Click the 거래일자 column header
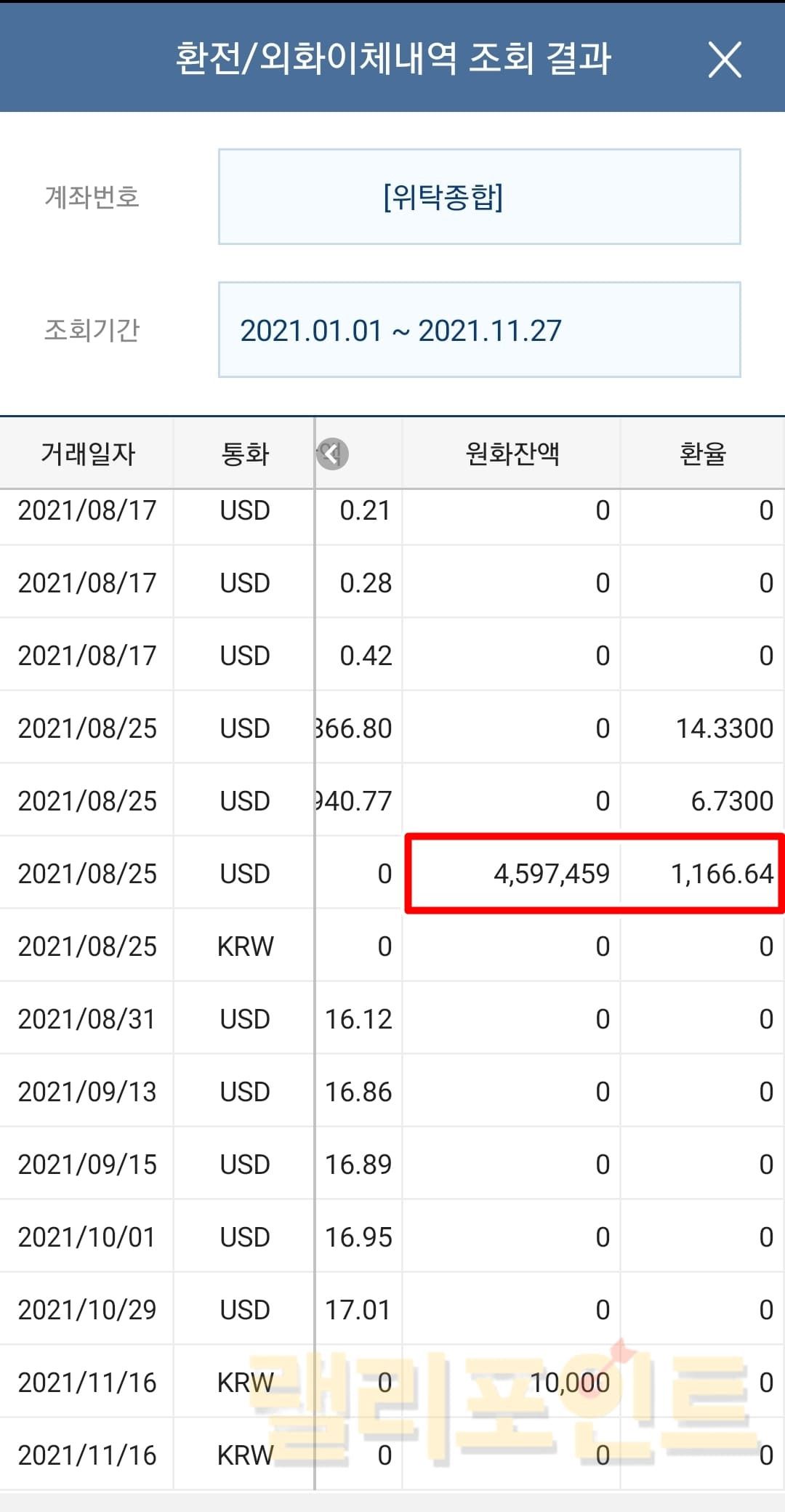This screenshot has height=1512, width=785. [x=87, y=454]
